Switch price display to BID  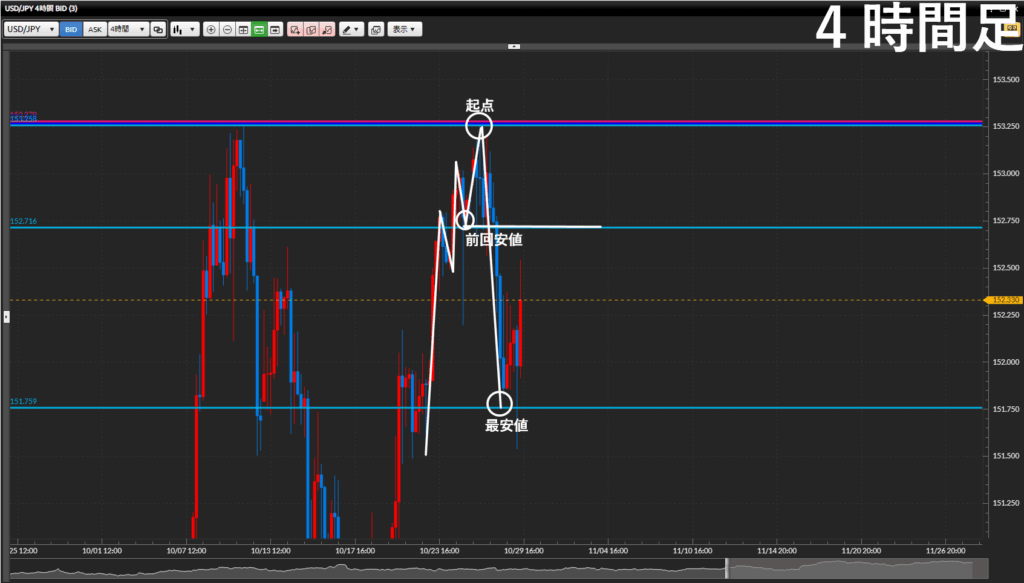click(71, 30)
